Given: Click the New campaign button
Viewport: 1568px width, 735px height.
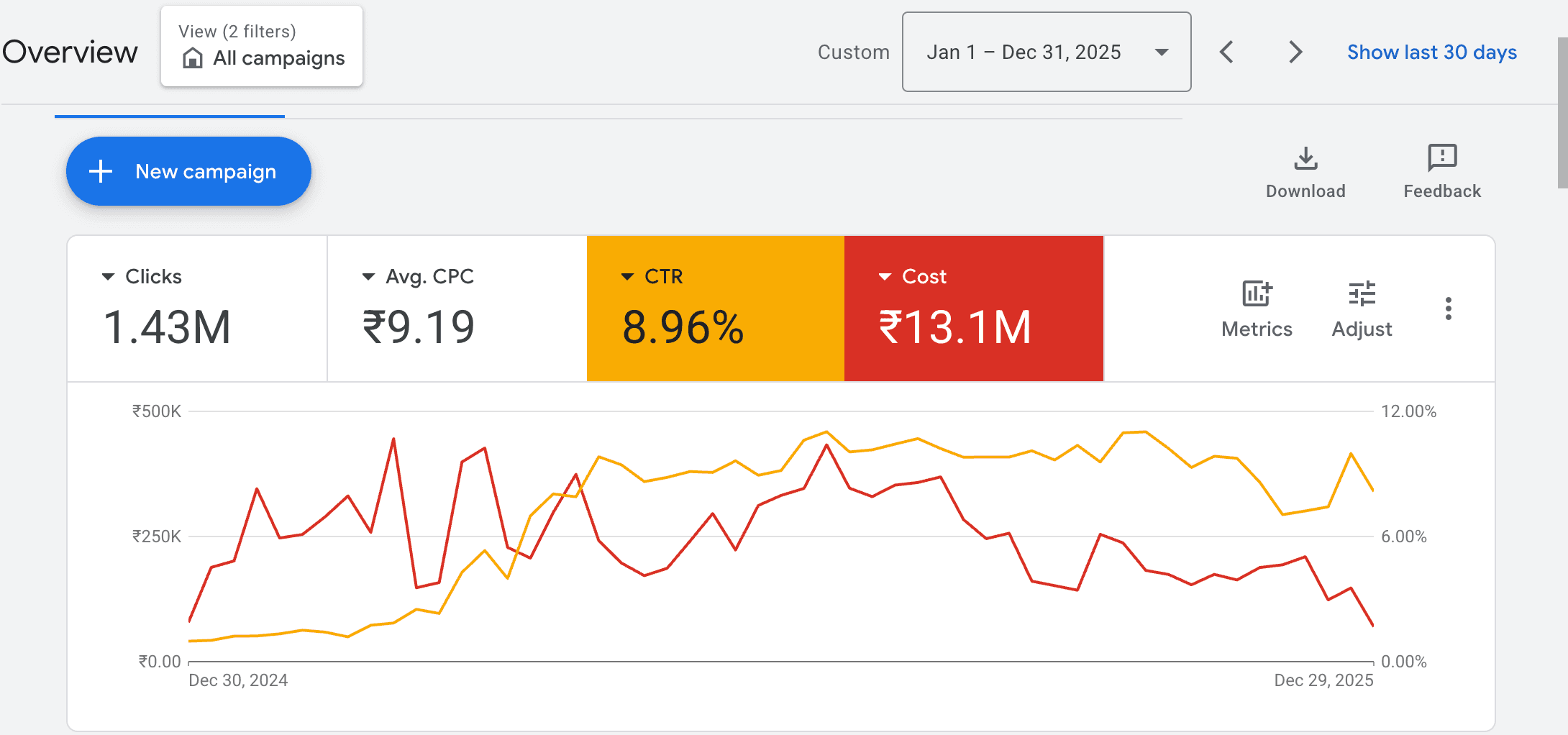Looking at the screenshot, I should tap(188, 171).
